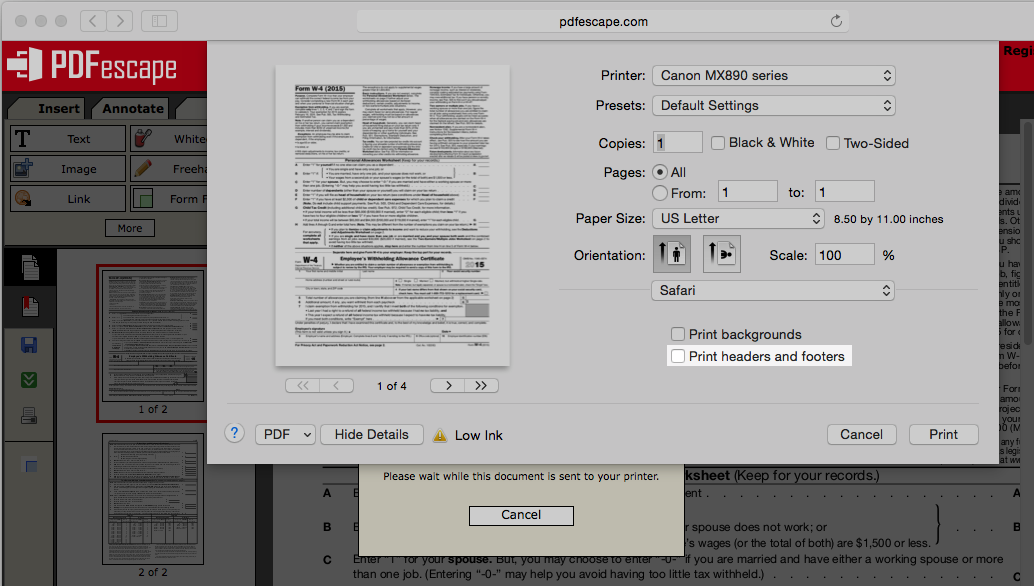The width and height of the screenshot is (1034, 586).
Task: Choose portrait orientation
Action: coord(671,254)
